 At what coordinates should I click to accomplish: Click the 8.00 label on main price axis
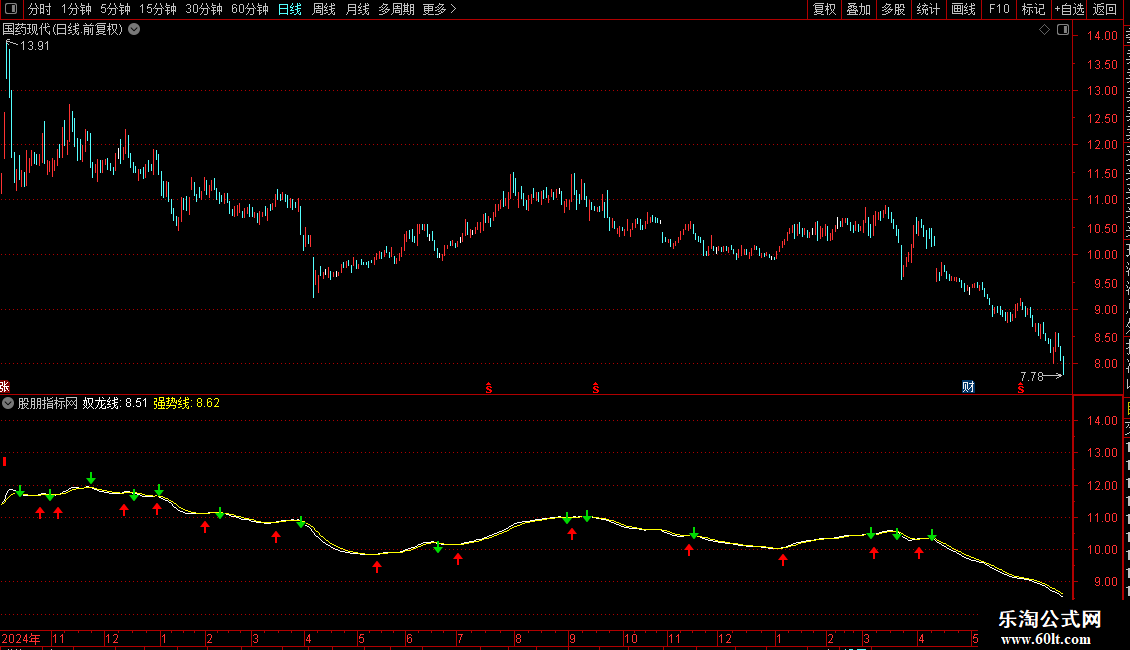pyautogui.click(x=1105, y=365)
